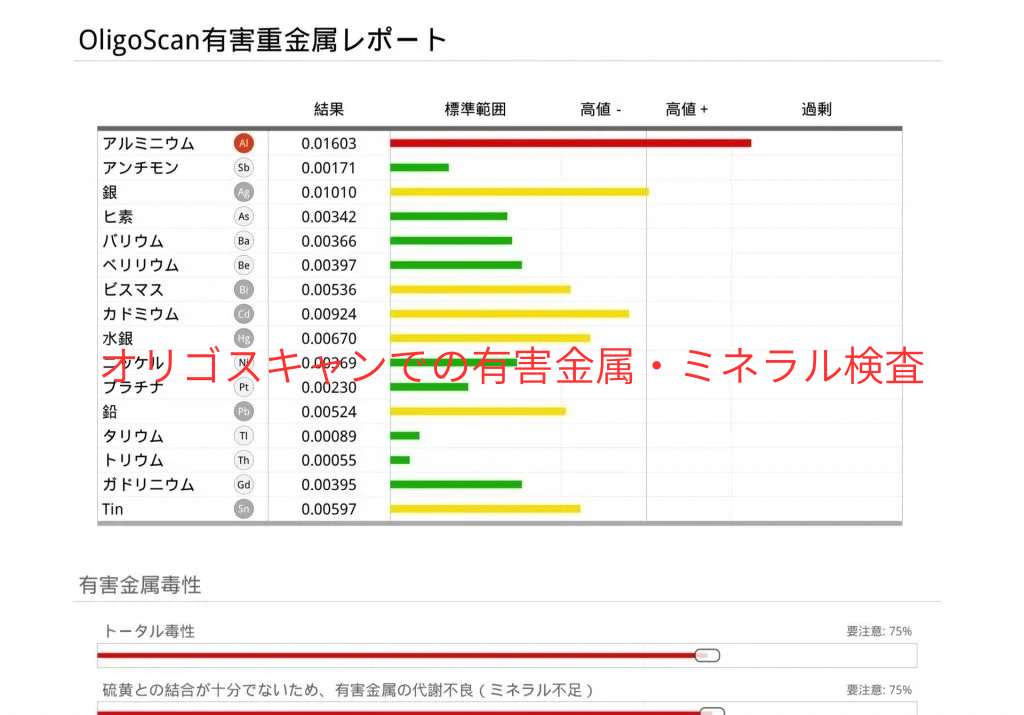Click the Gd gadolinium element badge
The height and width of the screenshot is (715, 1024).
[x=244, y=485]
